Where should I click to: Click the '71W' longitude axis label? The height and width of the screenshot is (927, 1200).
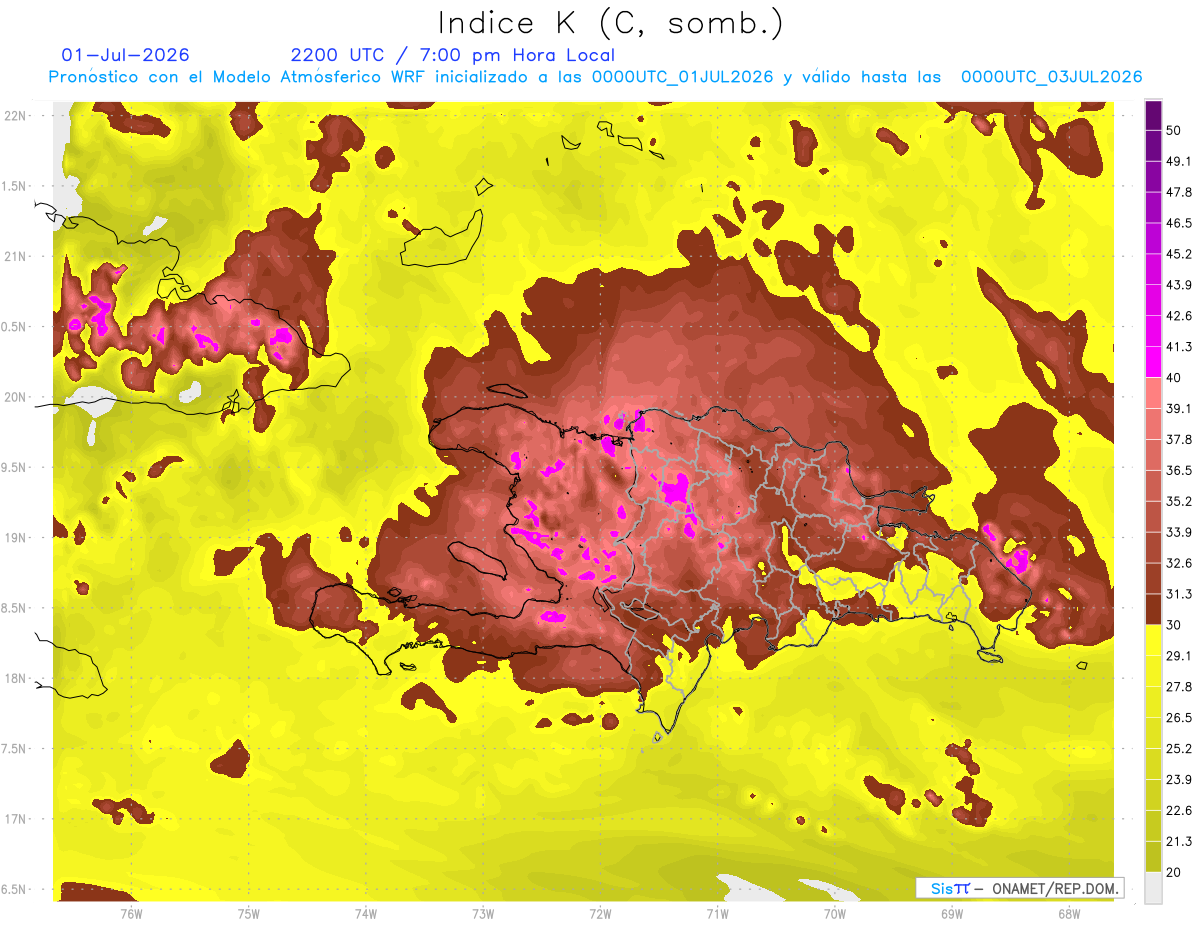pos(717,913)
